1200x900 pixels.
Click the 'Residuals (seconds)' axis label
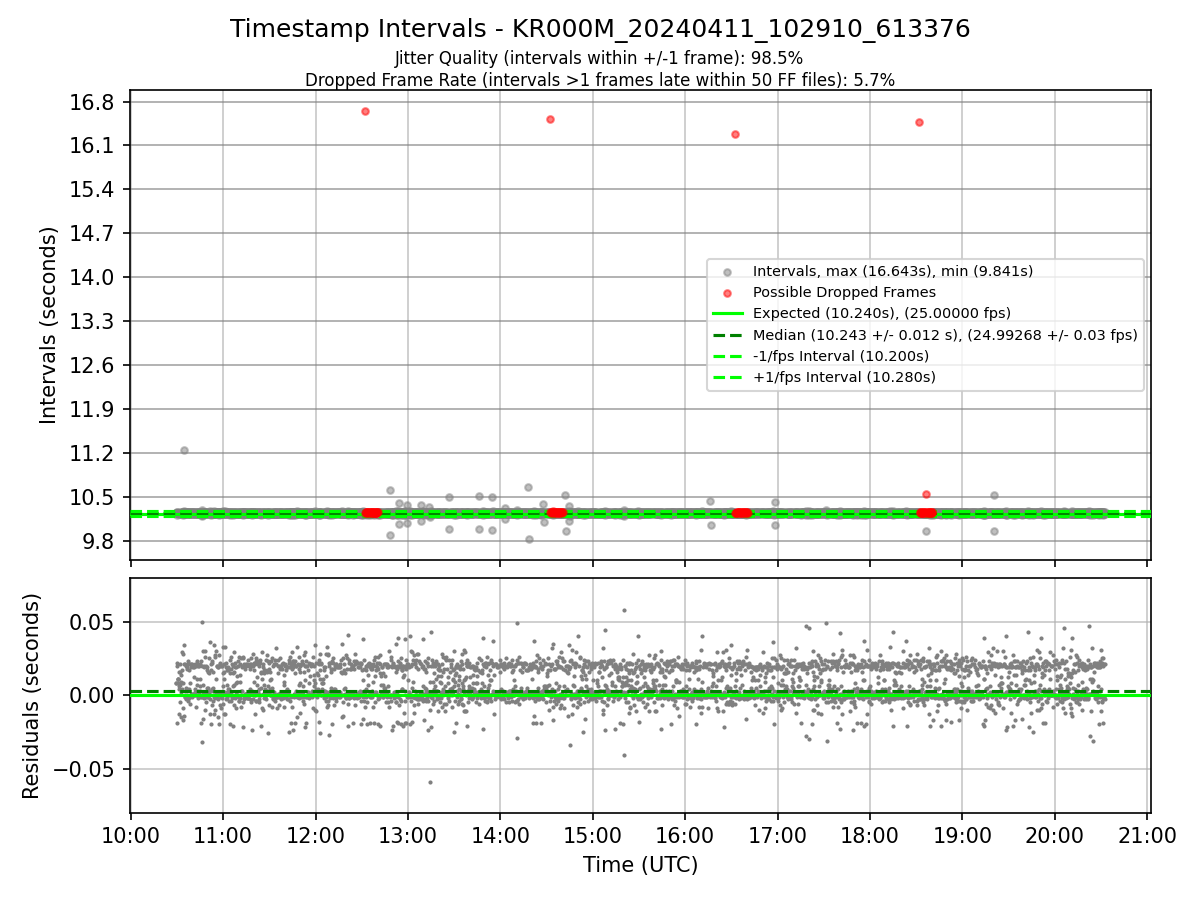click(32, 696)
